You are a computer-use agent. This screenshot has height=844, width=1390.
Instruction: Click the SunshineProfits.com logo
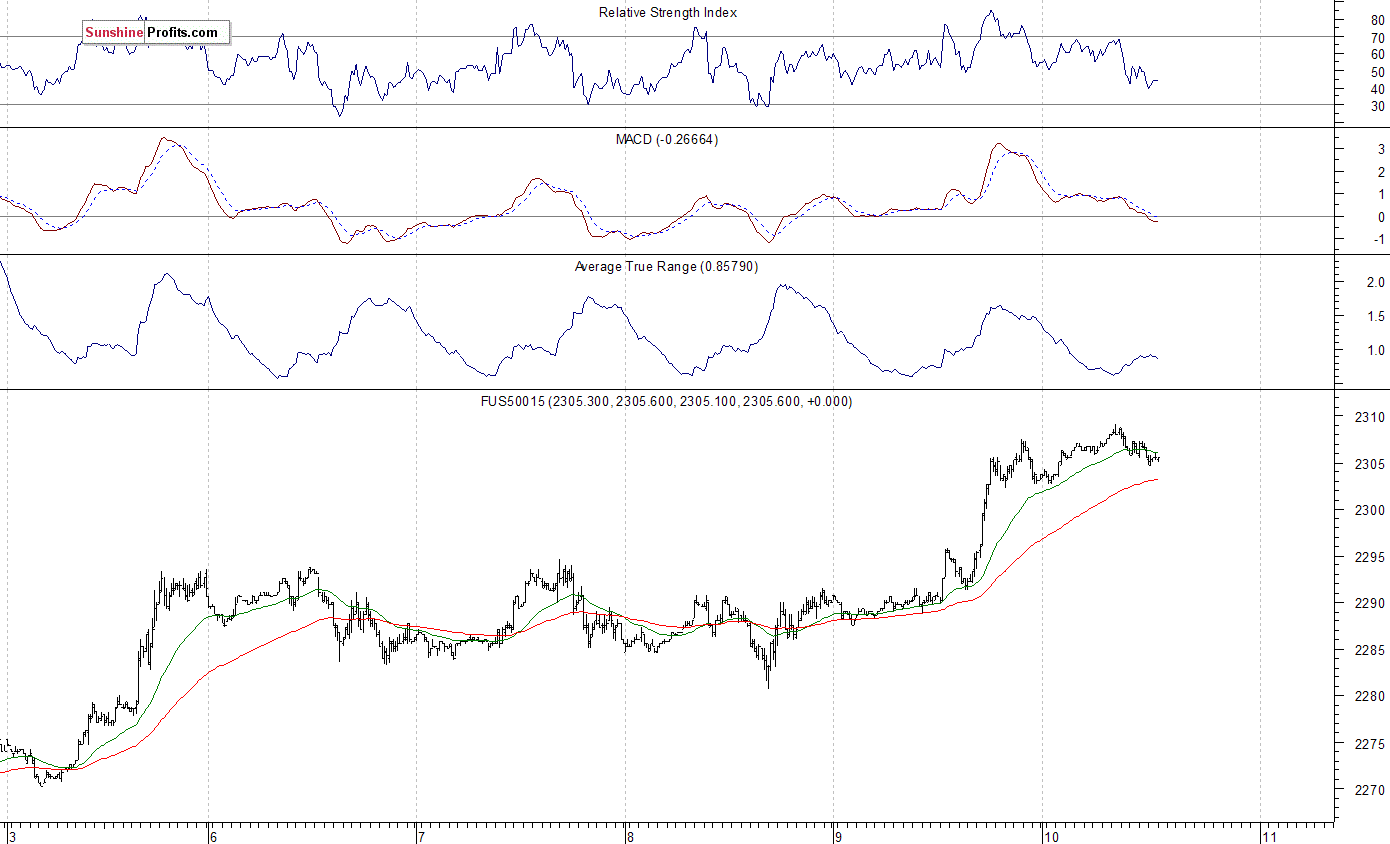[x=156, y=33]
